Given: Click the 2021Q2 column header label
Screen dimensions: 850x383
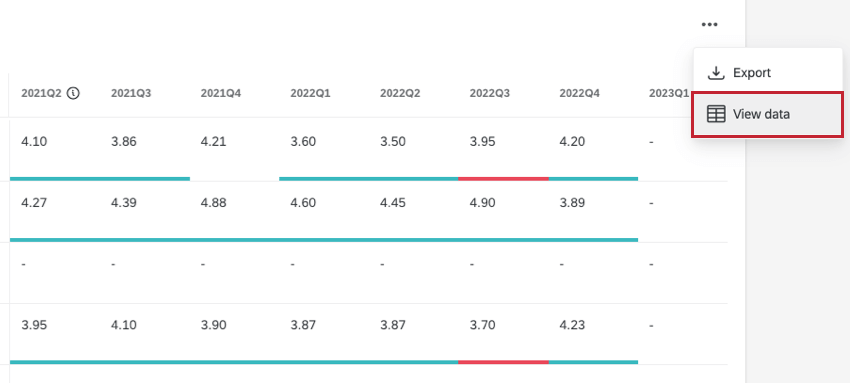Looking at the screenshot, I should tap(41, 93).
